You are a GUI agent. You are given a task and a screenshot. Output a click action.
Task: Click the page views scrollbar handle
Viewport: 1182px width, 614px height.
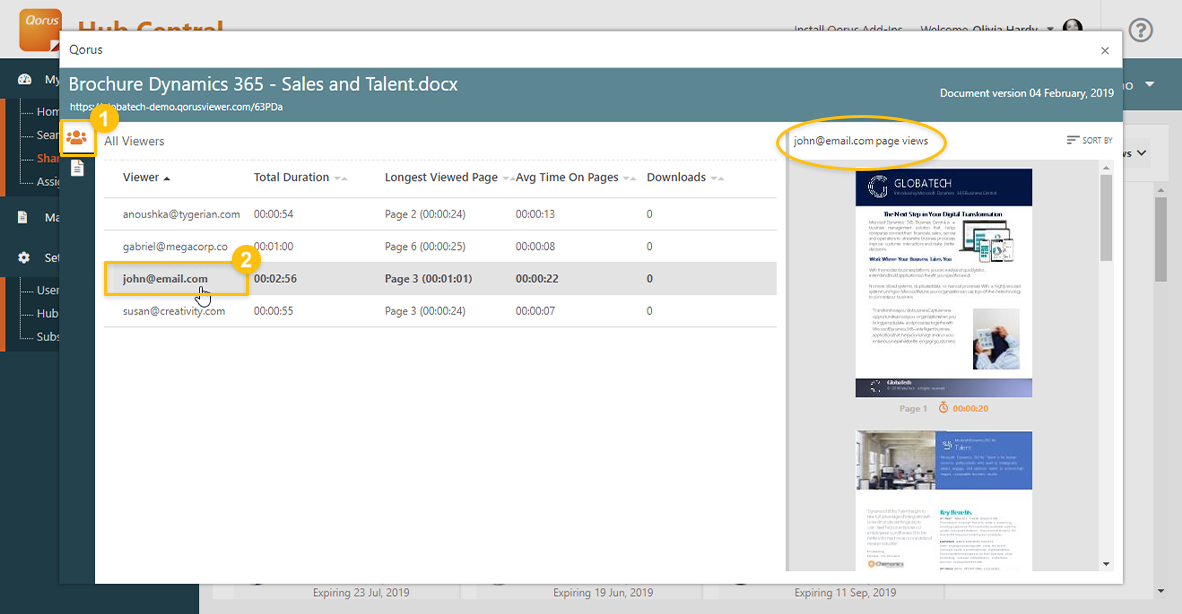pyautogui.click(x=1106, y=218)
